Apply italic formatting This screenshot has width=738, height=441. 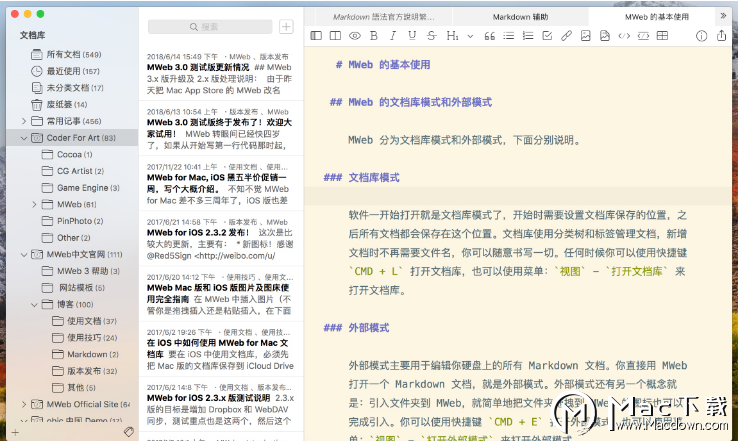[x=393, y=36]
